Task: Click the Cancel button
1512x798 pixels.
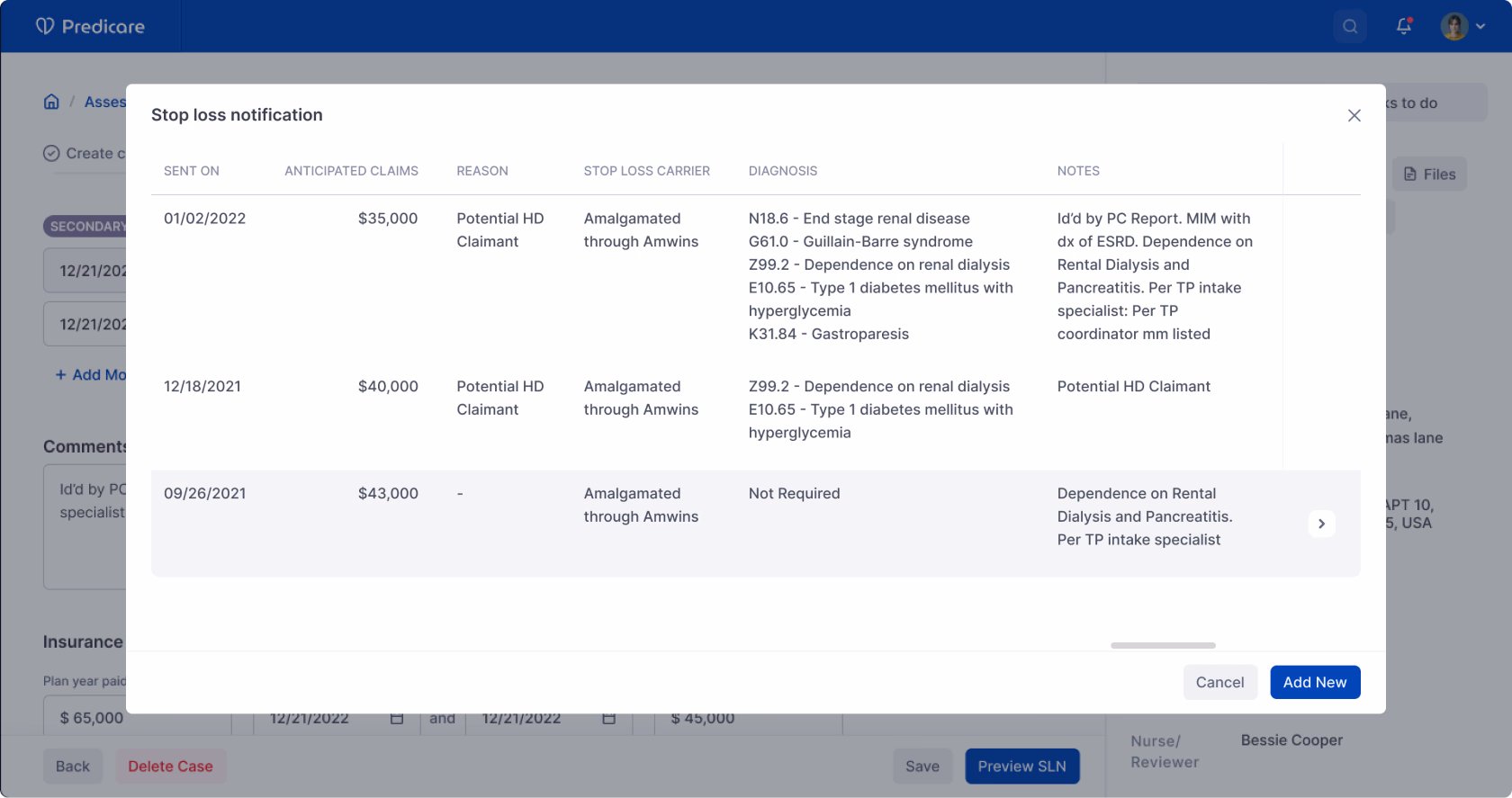Action: coord(1219,682)
